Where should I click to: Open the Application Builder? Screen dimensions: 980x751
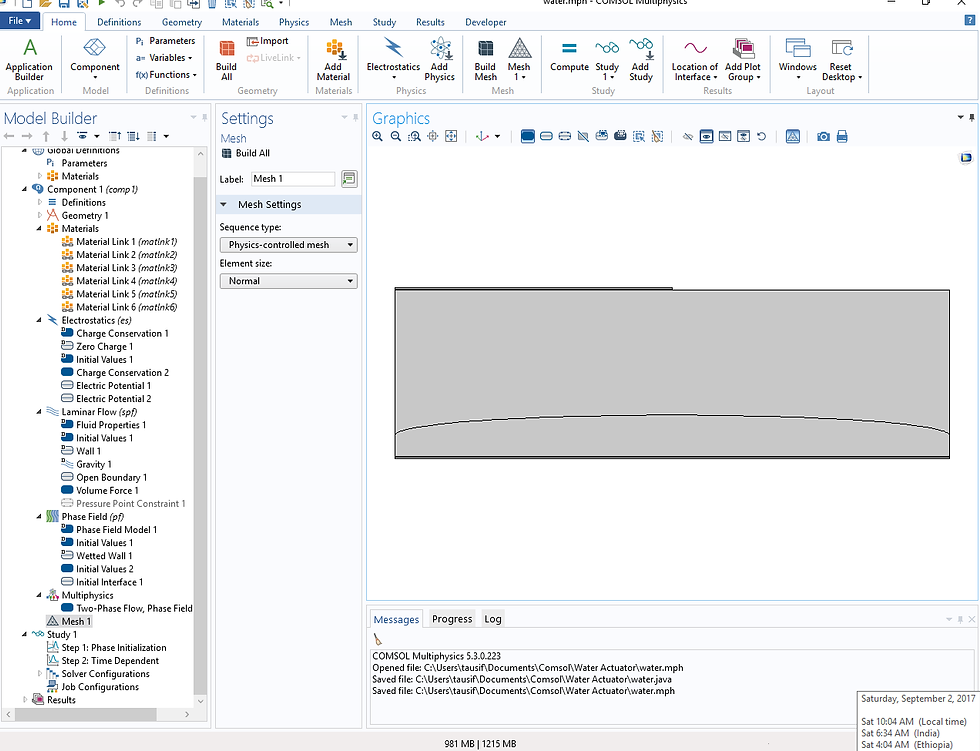click(29, 59)
